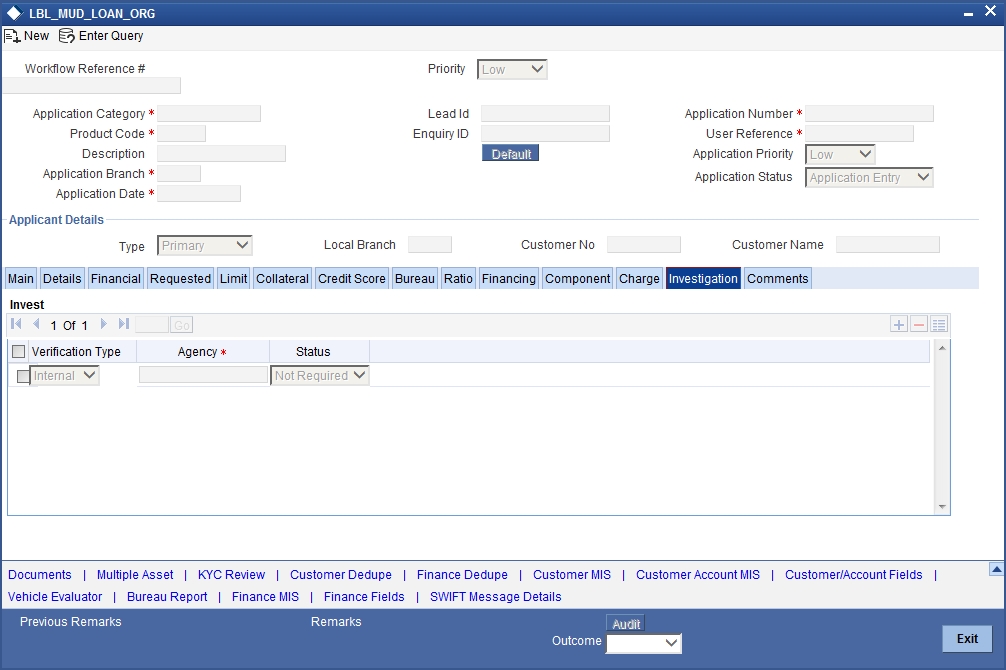
Task: Open the Credit Score tab
Action: 352,279
